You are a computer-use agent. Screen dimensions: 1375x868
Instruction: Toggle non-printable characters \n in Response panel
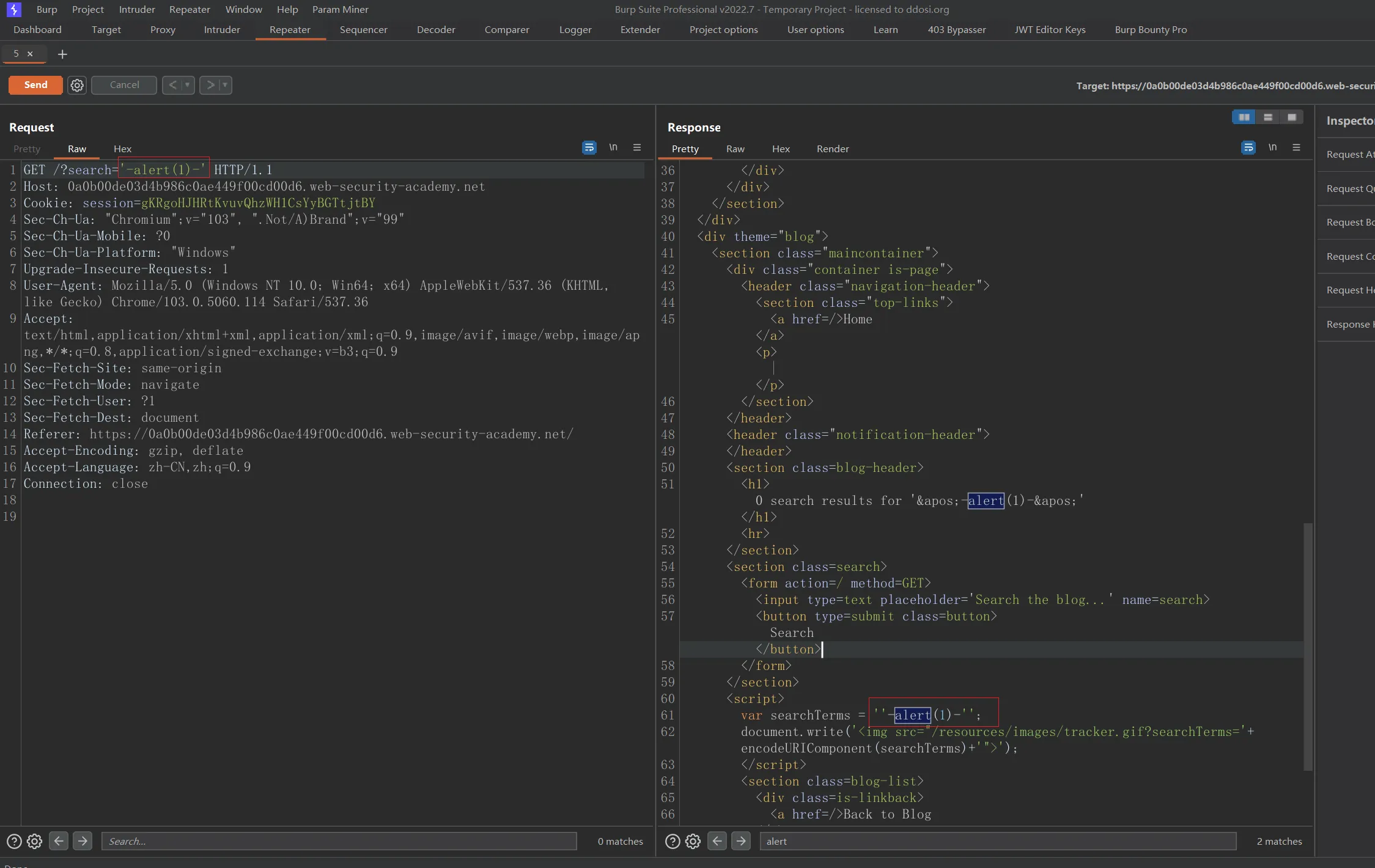(1272, 147)
